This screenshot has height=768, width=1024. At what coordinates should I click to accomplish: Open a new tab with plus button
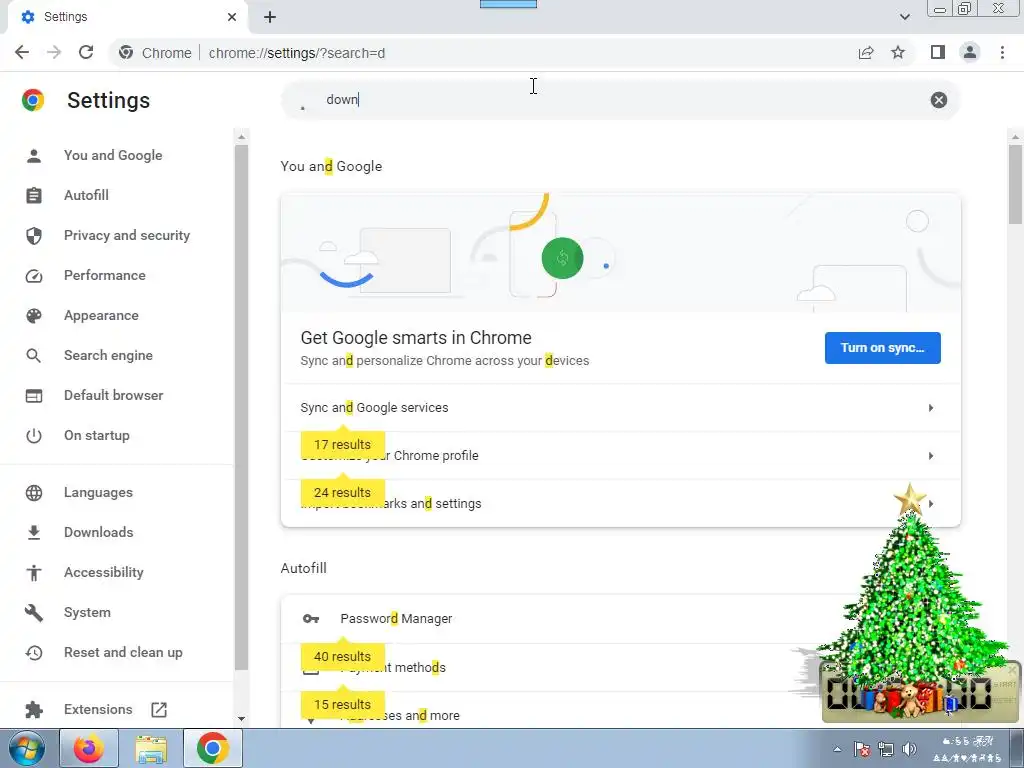coord(270,17)
